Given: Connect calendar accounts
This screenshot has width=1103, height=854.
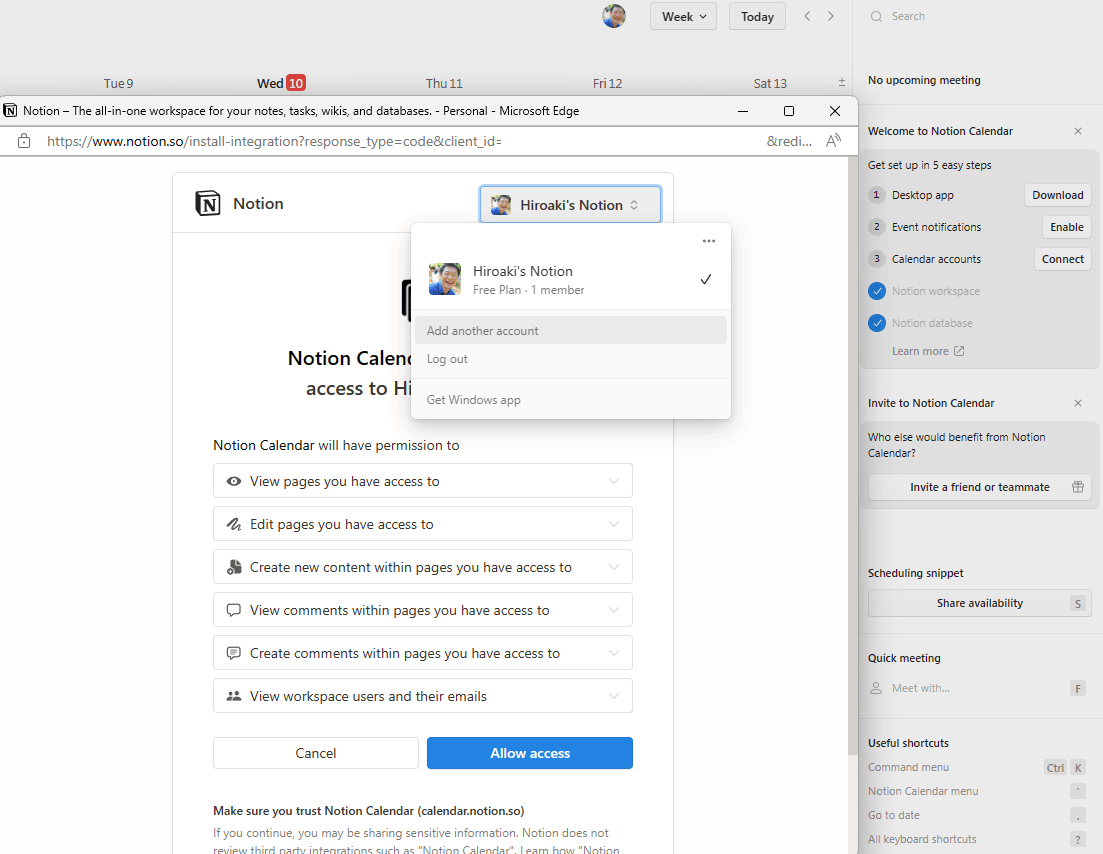Looking at the screenshot, I should click(x=1062, y=259).
